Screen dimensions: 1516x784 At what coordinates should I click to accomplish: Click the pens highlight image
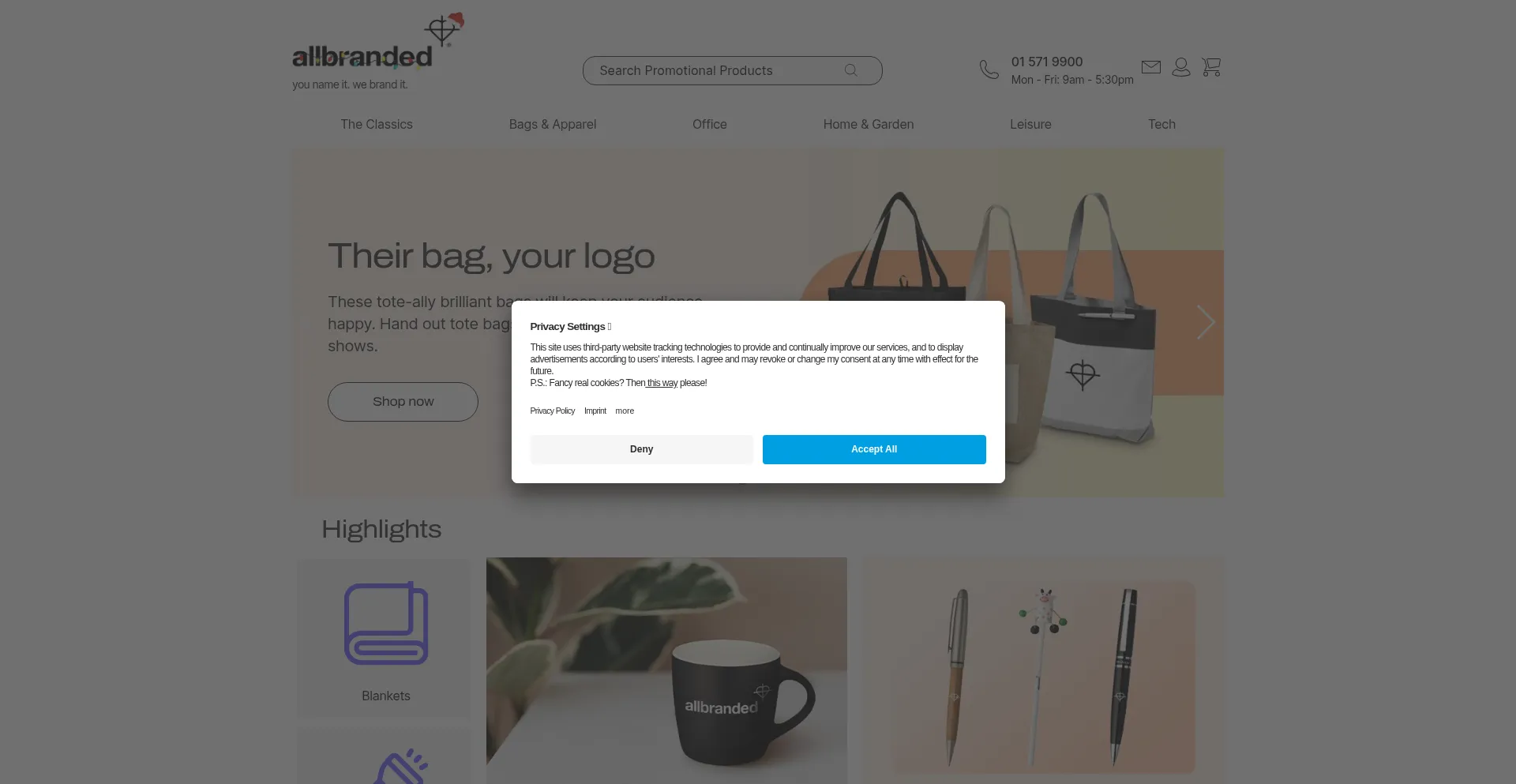(x=1044, y=670)
